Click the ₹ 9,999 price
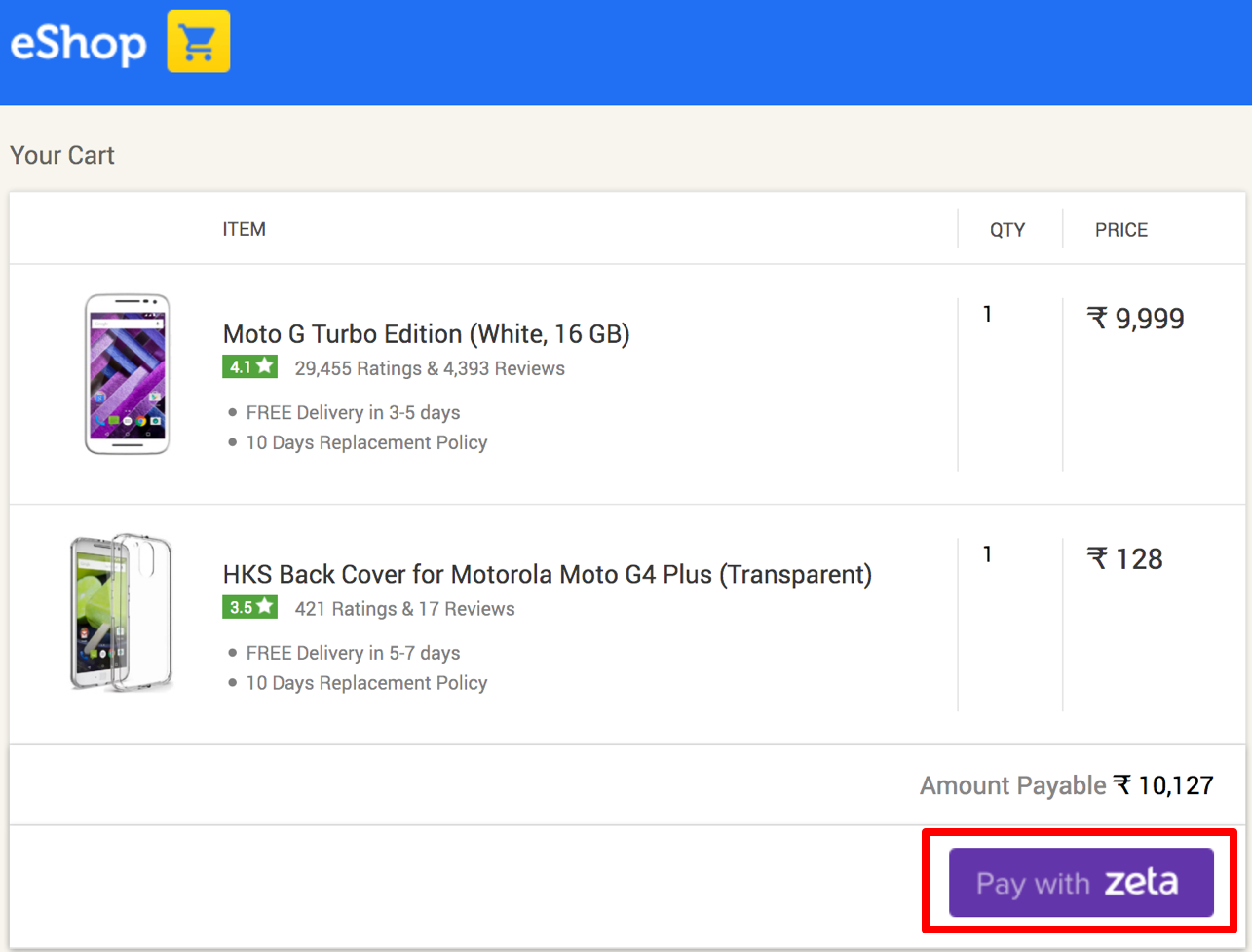Viewport: 1252px width, 952px height. point(1136,319)
